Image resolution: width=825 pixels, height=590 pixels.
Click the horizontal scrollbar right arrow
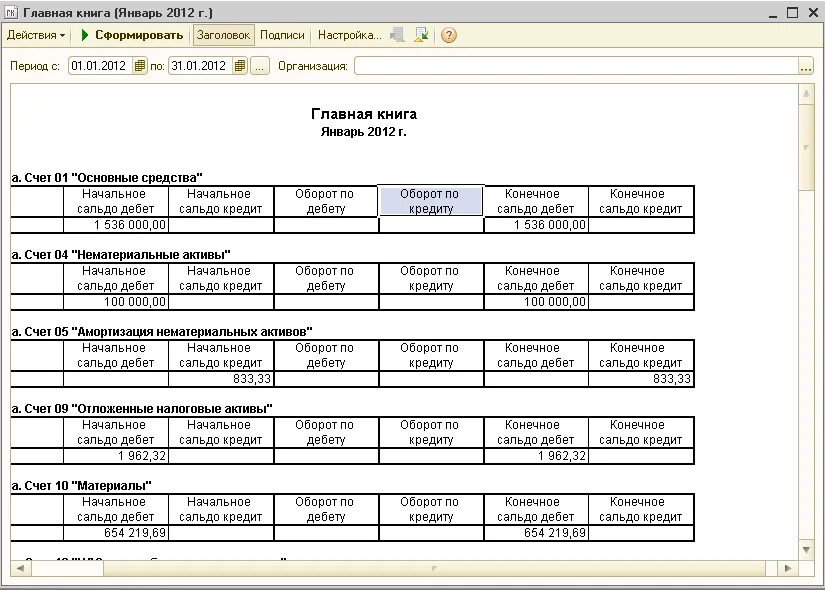click(788, 568)
